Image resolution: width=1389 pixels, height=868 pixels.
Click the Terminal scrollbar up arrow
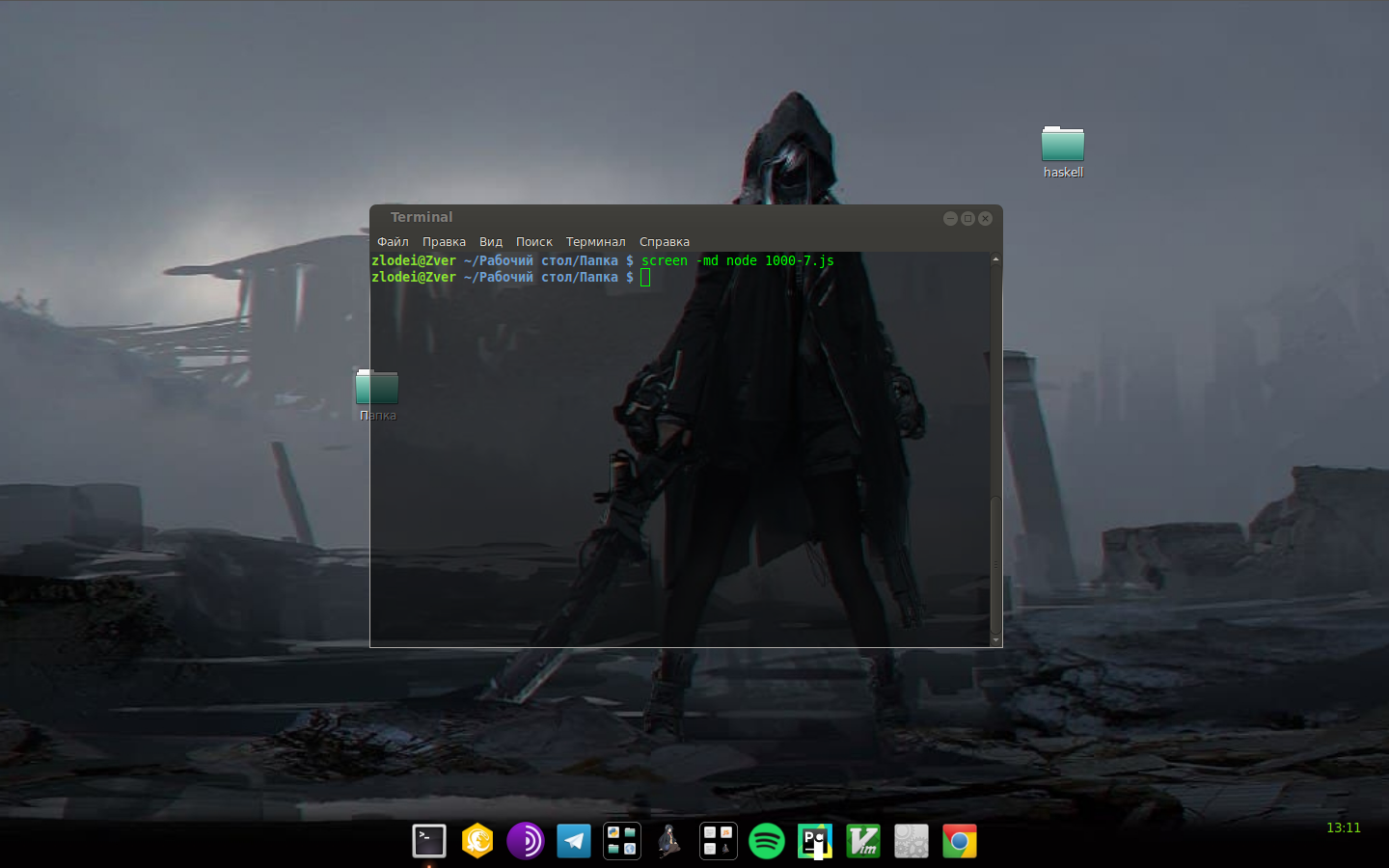click(995, 258)
